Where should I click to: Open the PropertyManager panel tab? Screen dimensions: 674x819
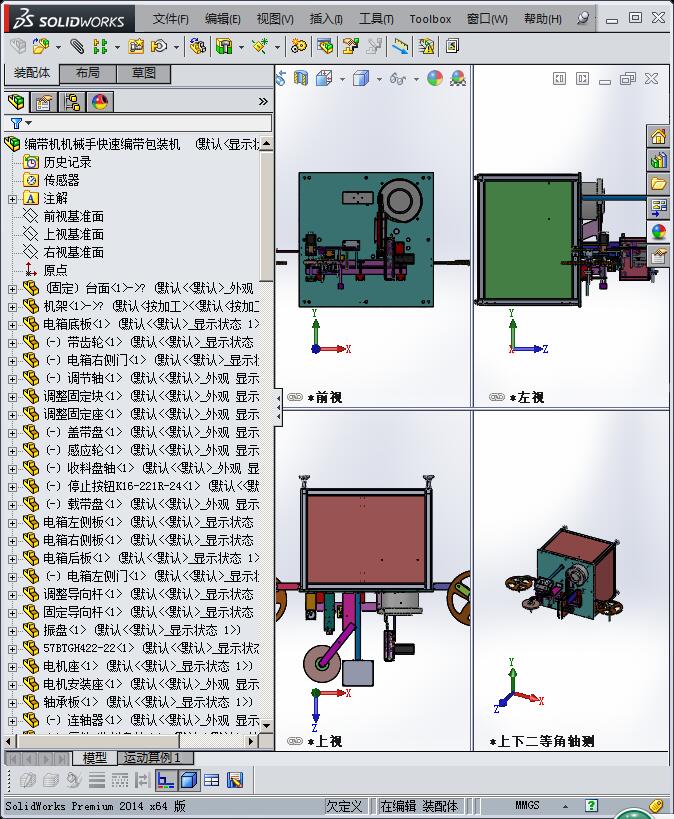point(43,102)
